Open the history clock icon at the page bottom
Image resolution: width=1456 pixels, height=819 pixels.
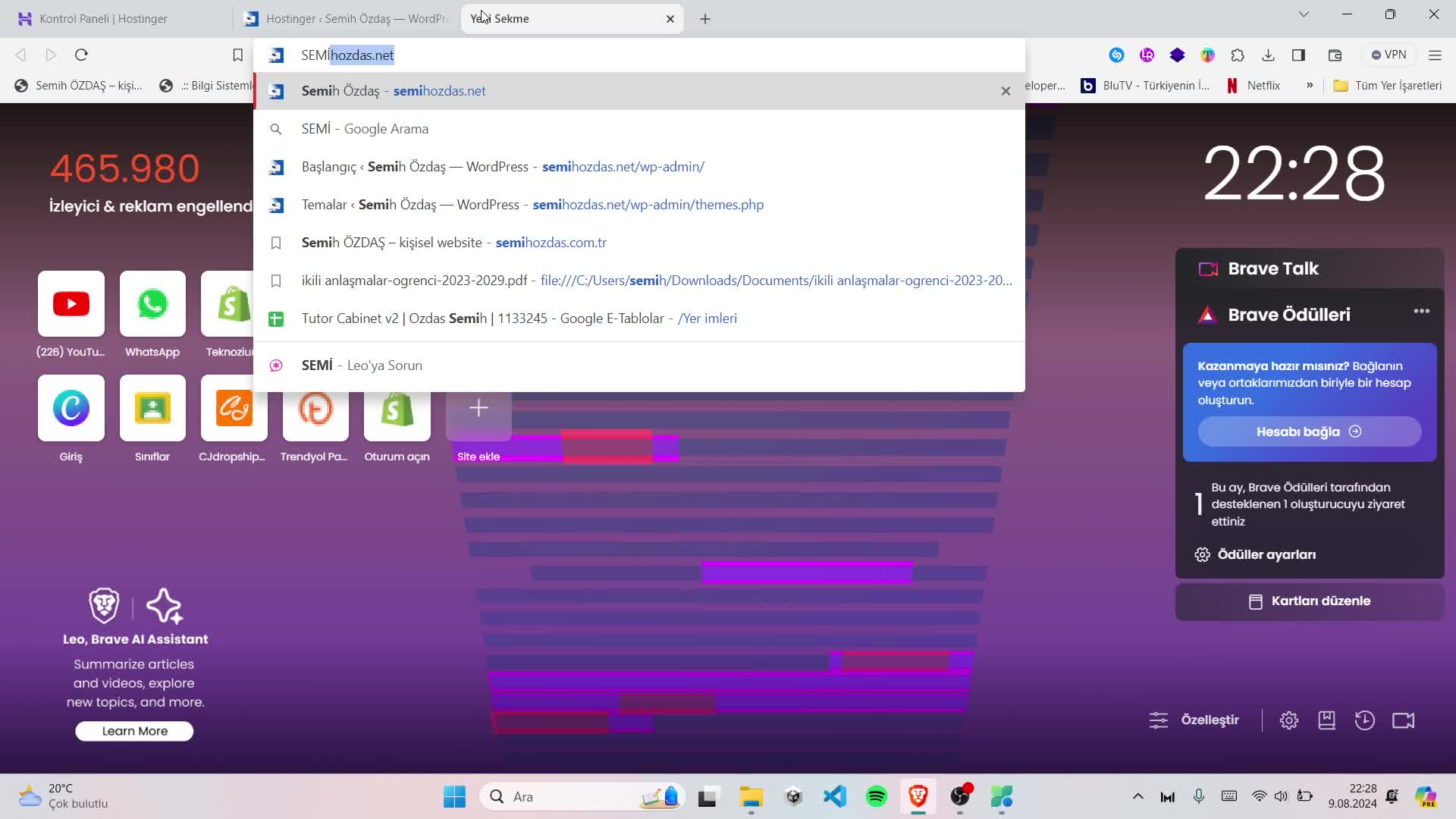tap(1364, 720)
